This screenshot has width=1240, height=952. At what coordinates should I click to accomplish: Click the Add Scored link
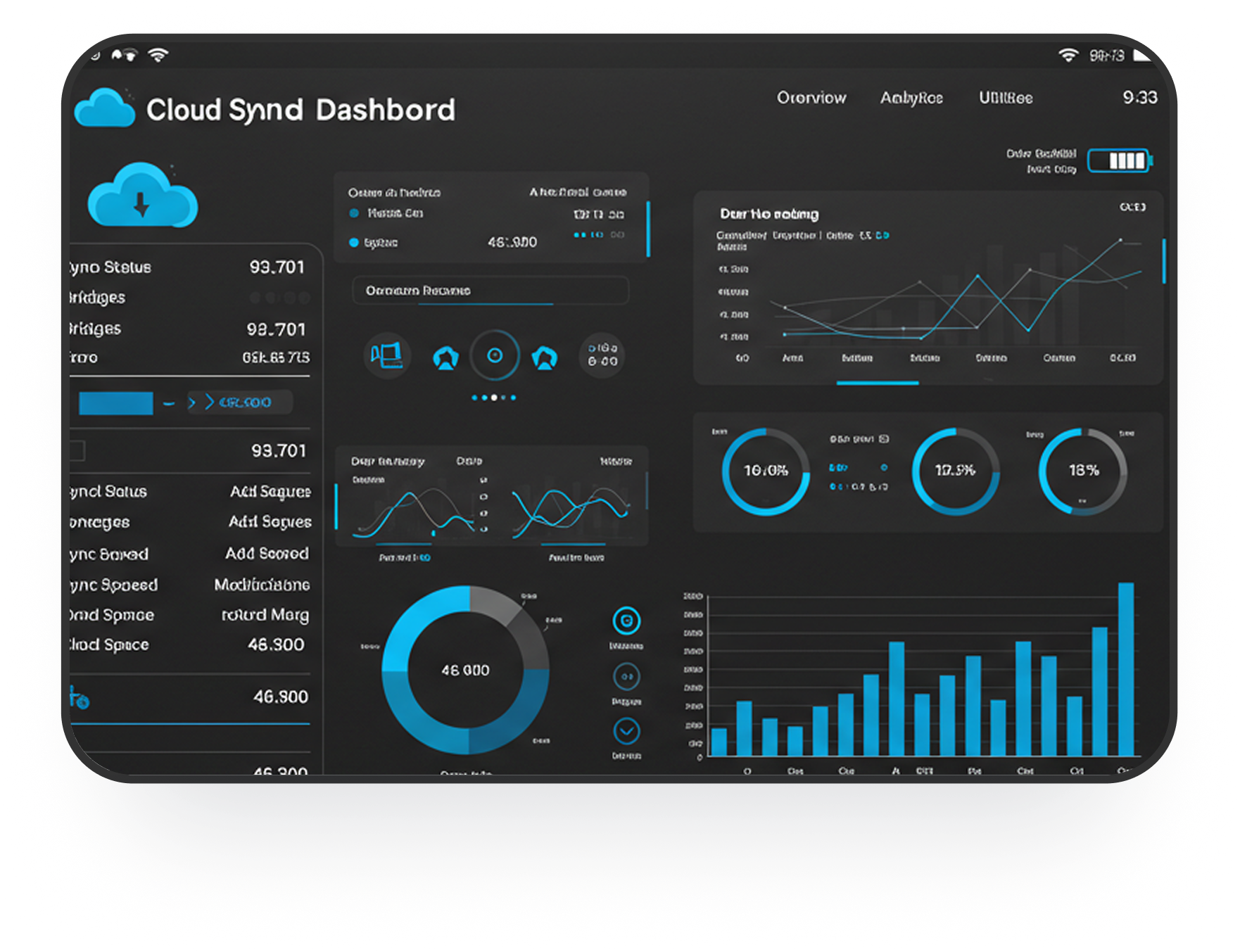(x=267, y=554)
